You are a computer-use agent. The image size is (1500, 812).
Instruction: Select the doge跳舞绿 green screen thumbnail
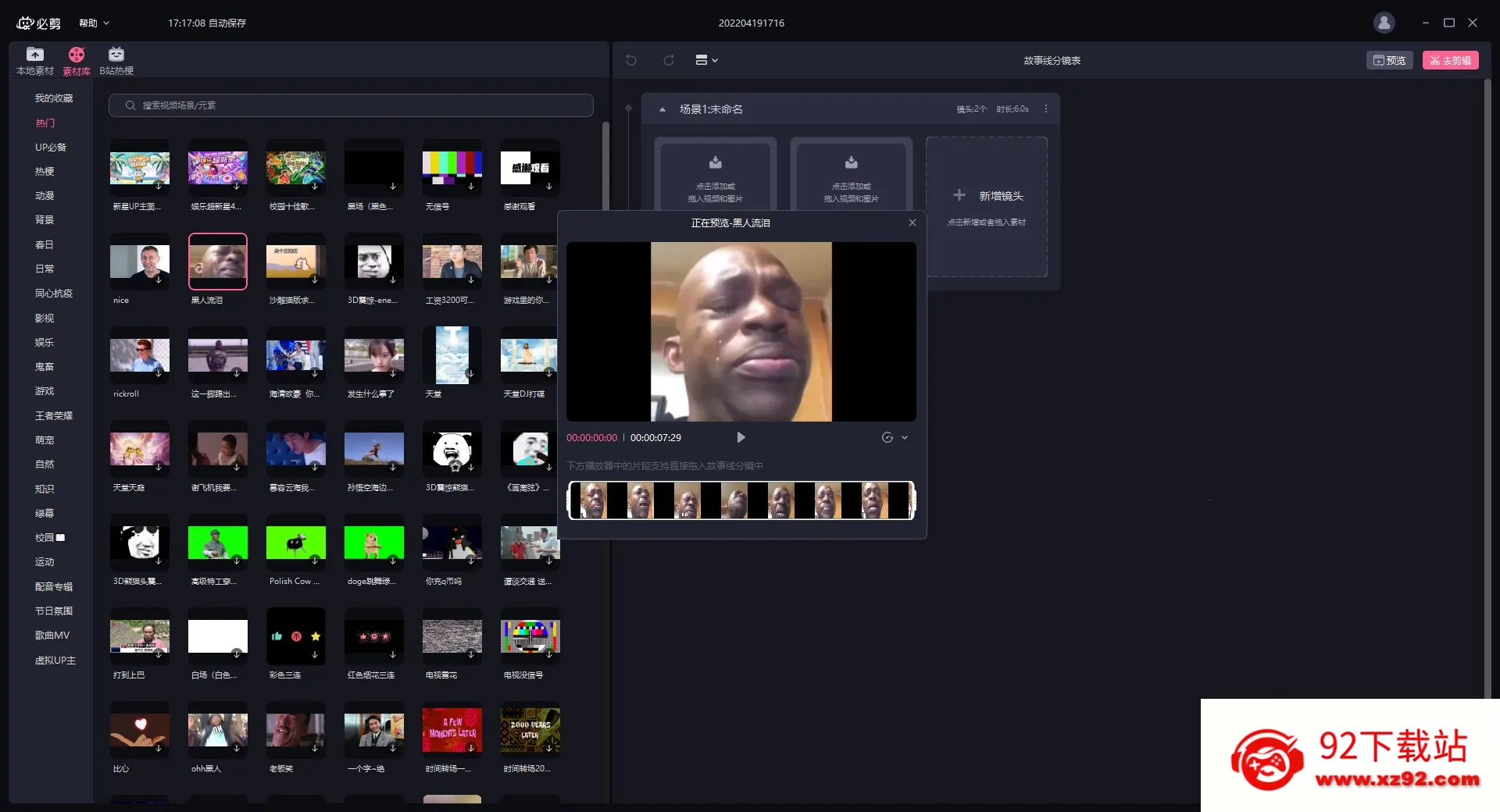click(x=374, y=543)
